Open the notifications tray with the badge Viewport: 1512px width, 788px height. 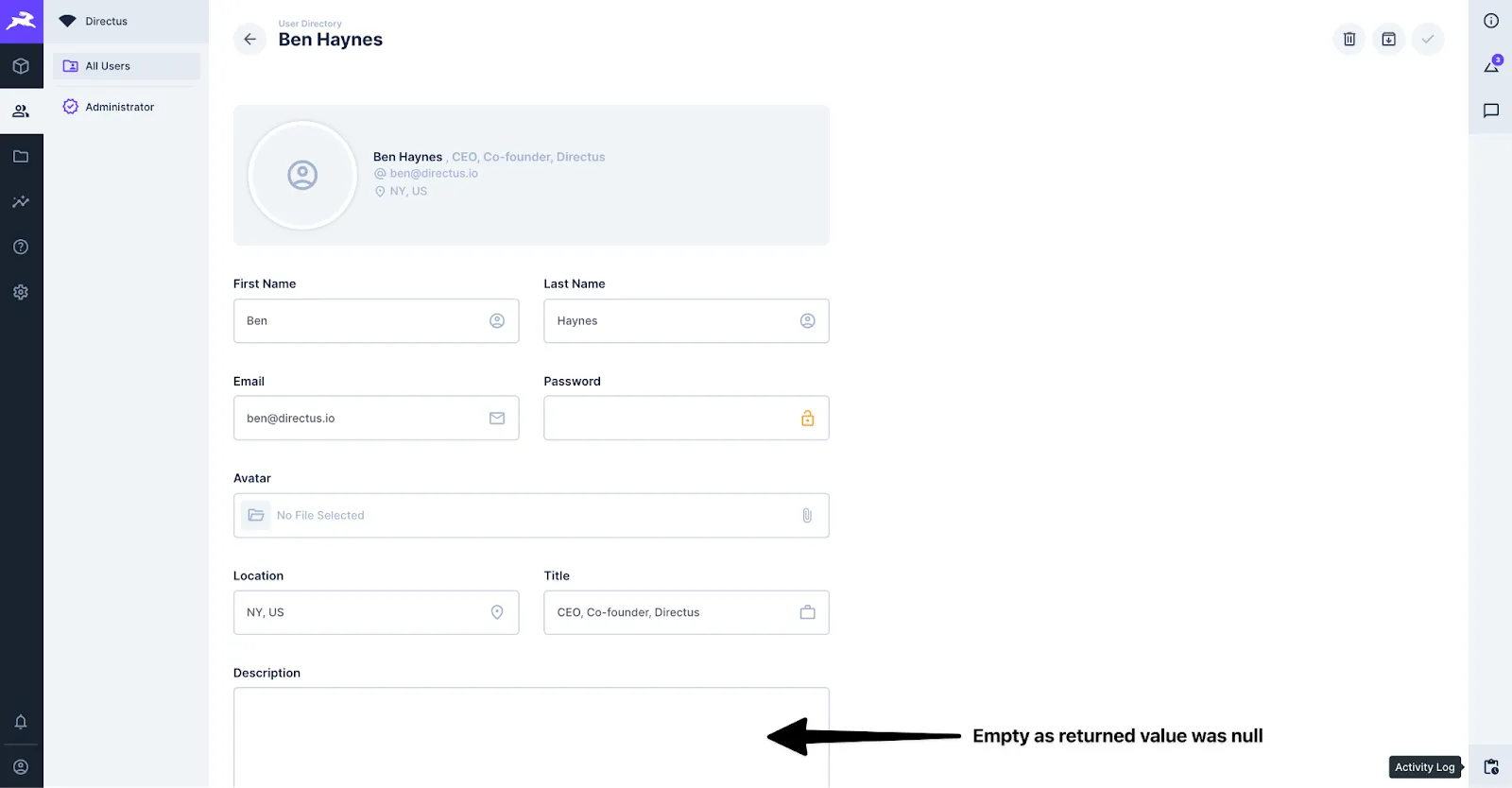(1491, 64)
